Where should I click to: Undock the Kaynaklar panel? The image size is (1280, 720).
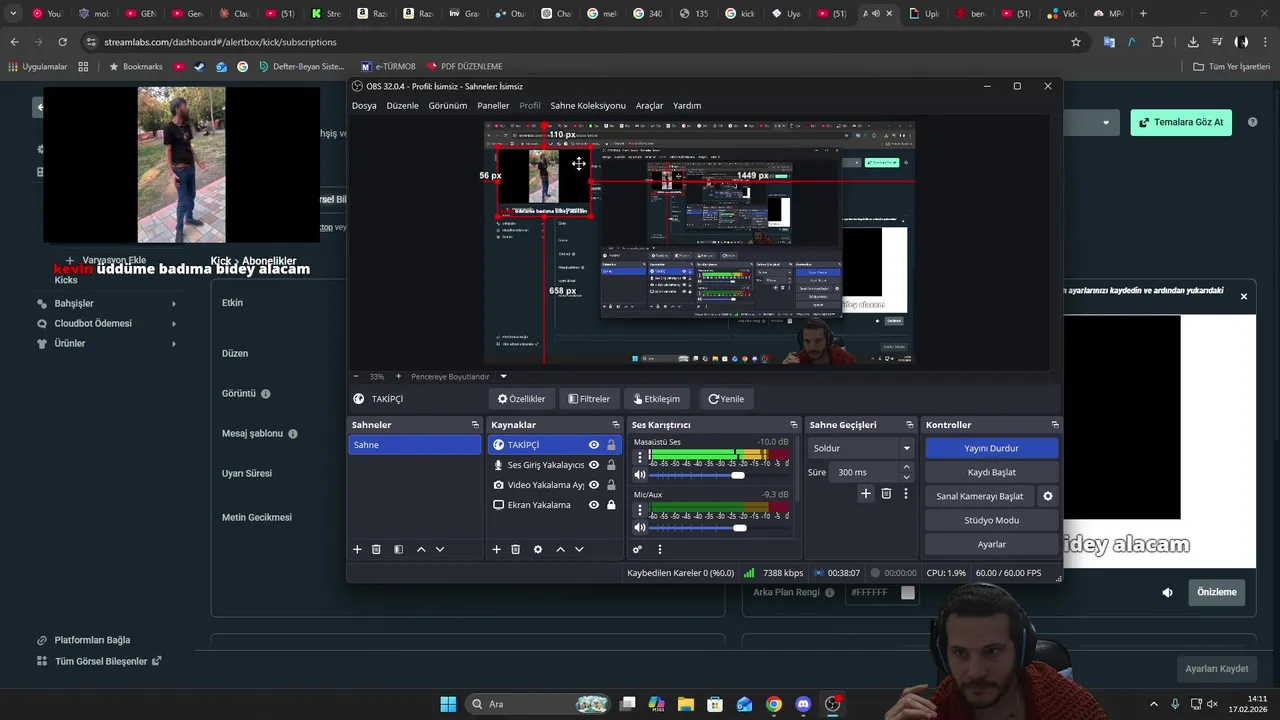[x=615, y=425]
